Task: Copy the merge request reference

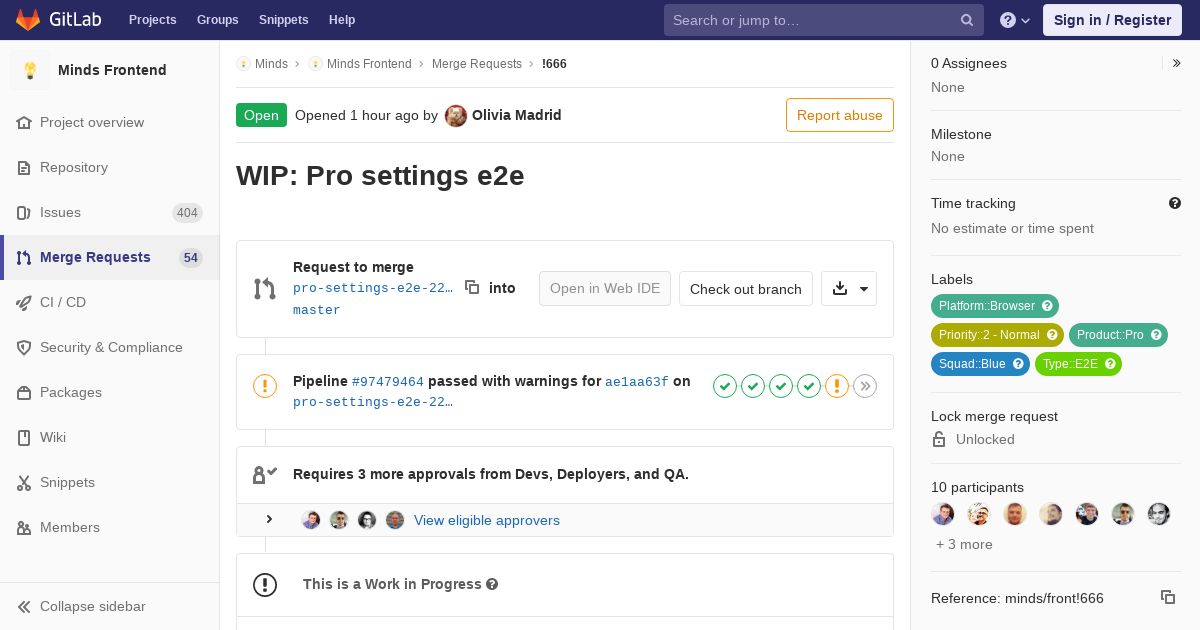Action: pos(1167,597)
